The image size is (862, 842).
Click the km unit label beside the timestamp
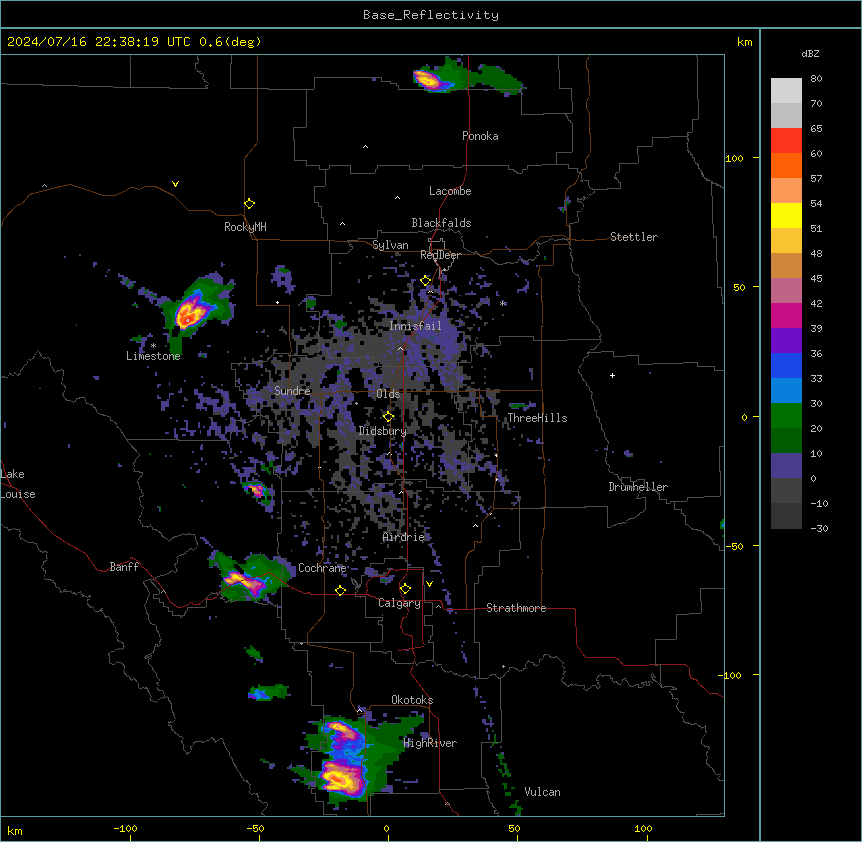point(744,42)
